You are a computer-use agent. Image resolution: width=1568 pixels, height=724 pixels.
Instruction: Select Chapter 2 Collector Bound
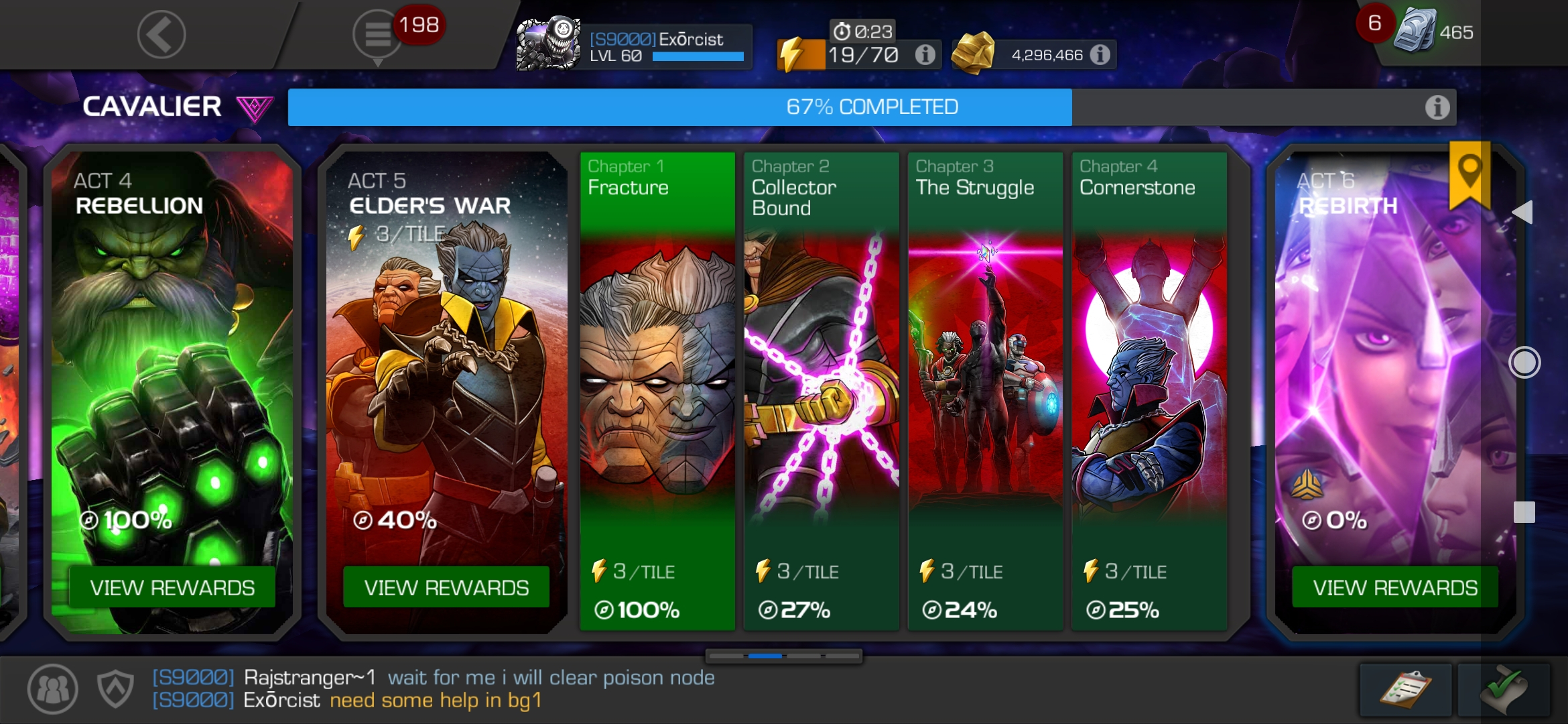pos(822,391)
